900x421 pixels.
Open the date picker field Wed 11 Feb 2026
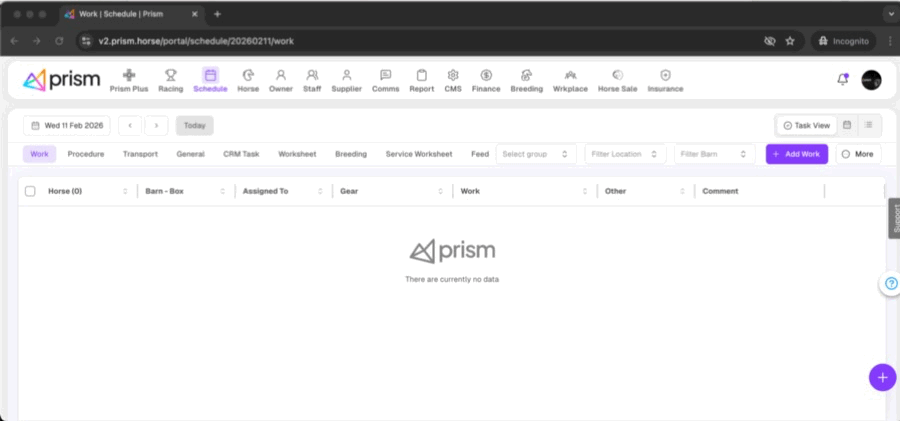(x=67, y=126)
